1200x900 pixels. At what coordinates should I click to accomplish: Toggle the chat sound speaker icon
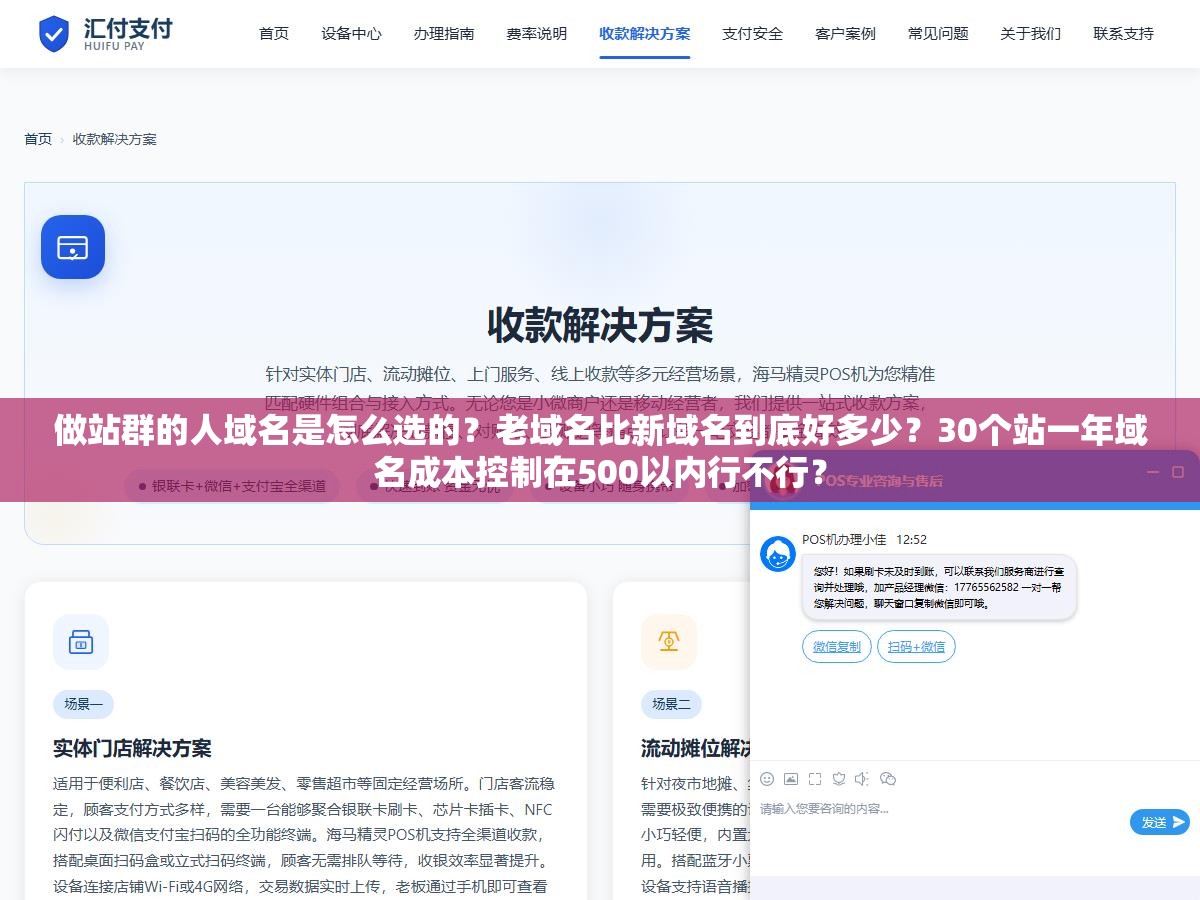point(862,778)
